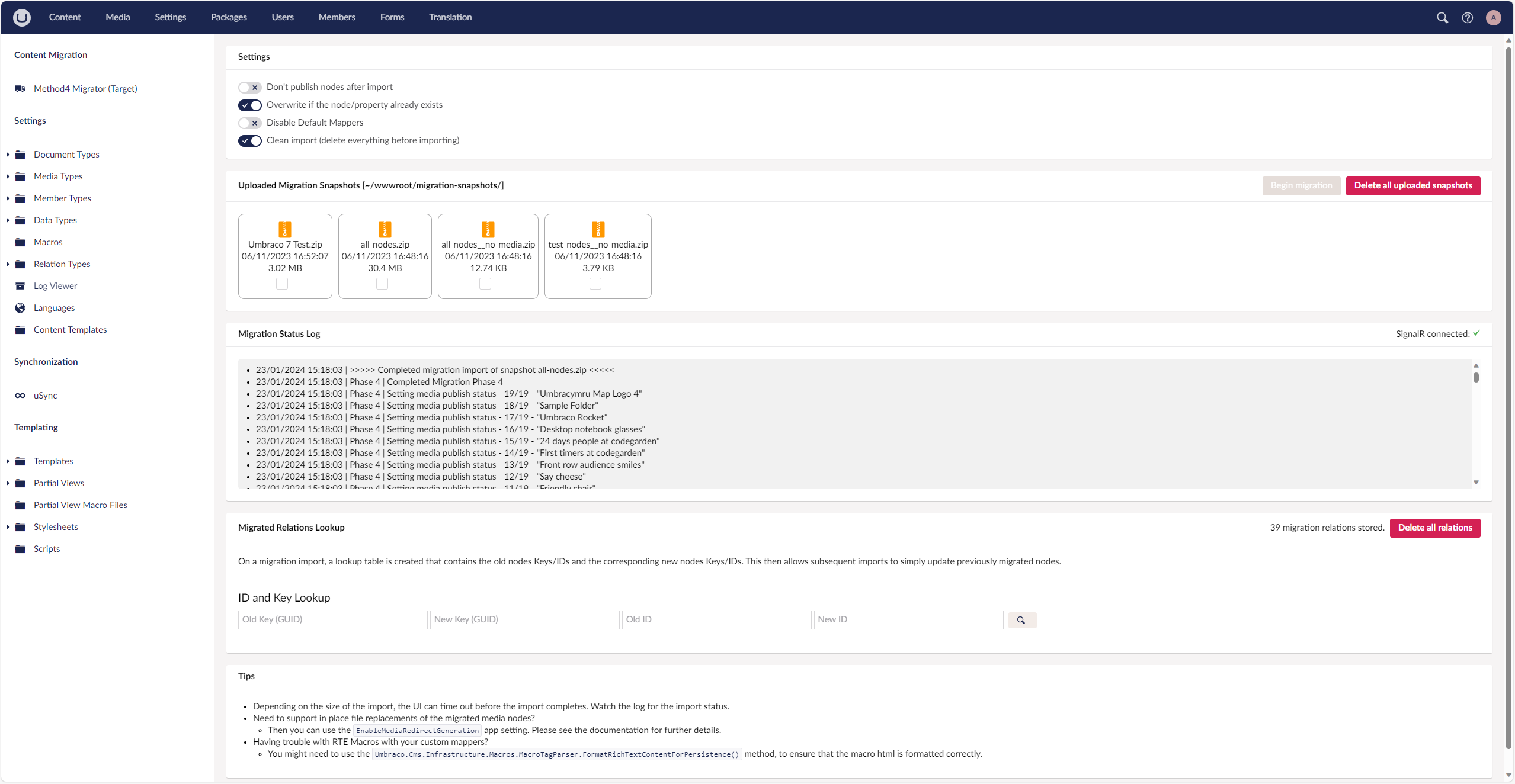
Task: Expand the Relation Types tree node
Action: (x=8, y=264)
